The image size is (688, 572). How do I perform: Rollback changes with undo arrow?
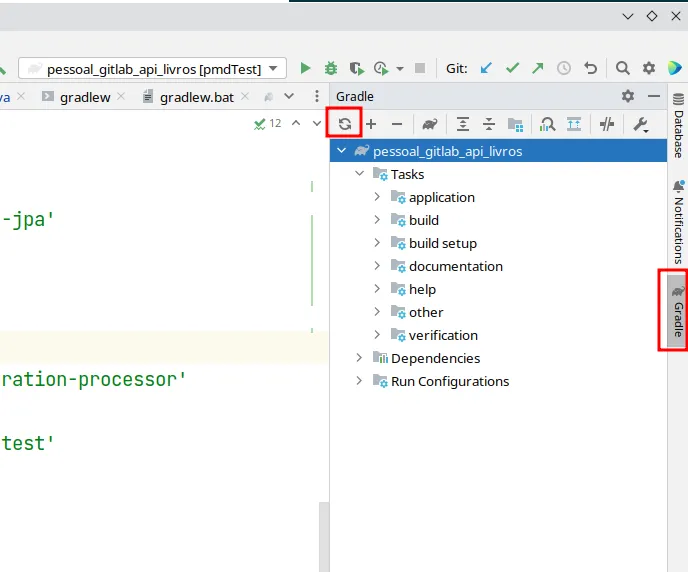tap(591, 68)
